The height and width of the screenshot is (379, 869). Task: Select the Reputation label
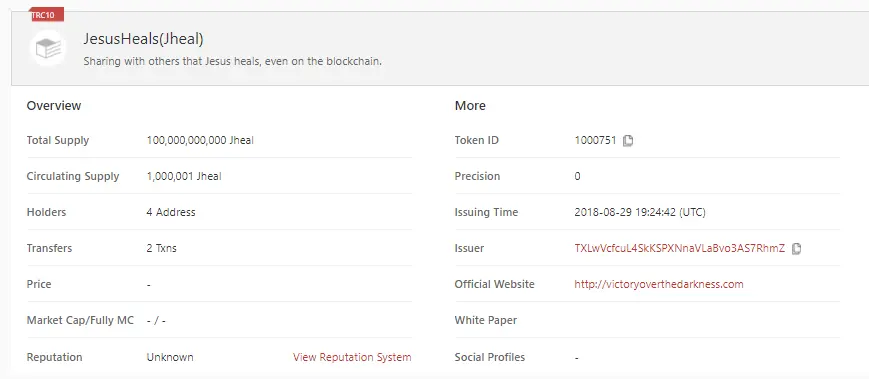54,357
